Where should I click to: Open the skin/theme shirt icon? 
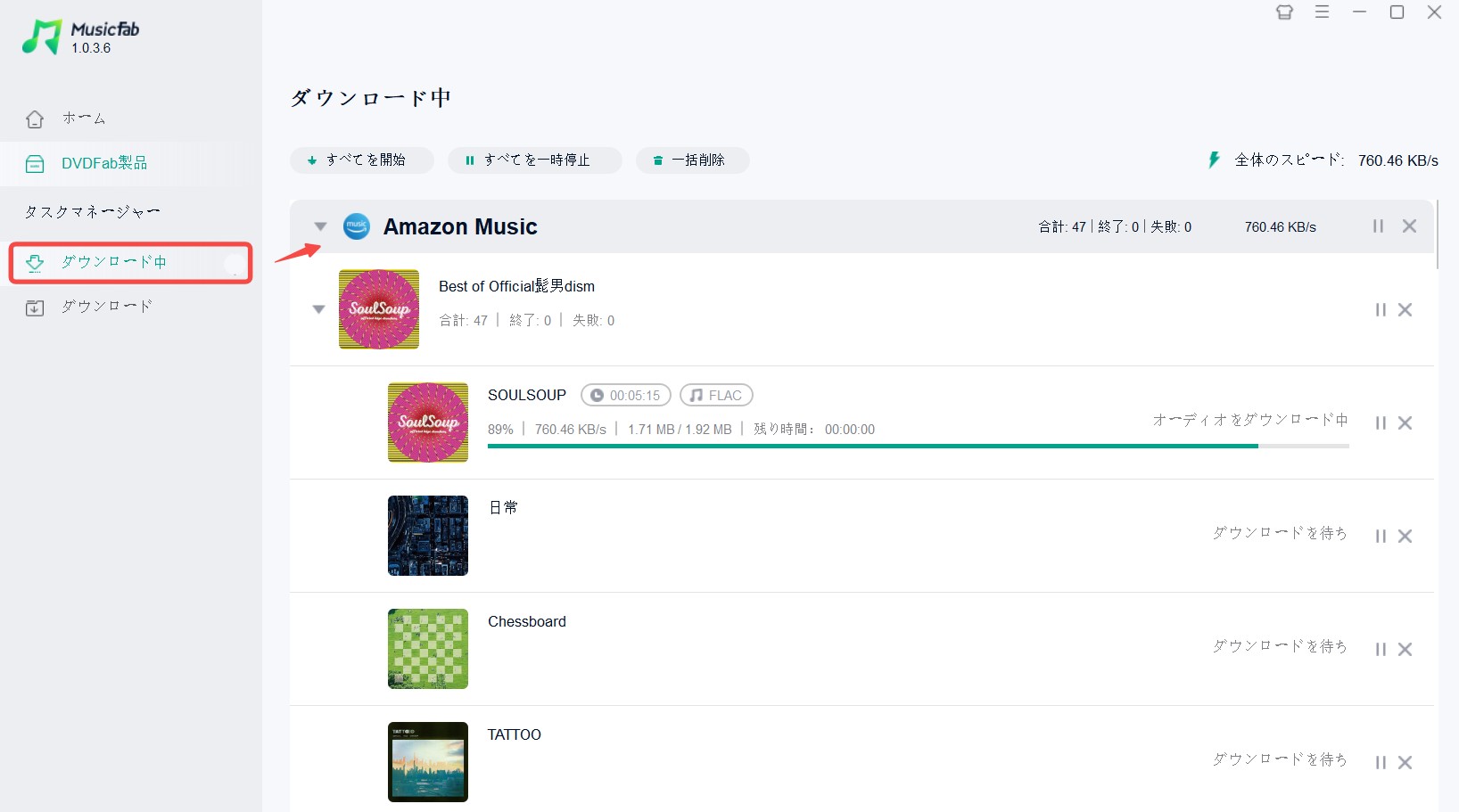pyautogui.click(x=1284, y=12)
